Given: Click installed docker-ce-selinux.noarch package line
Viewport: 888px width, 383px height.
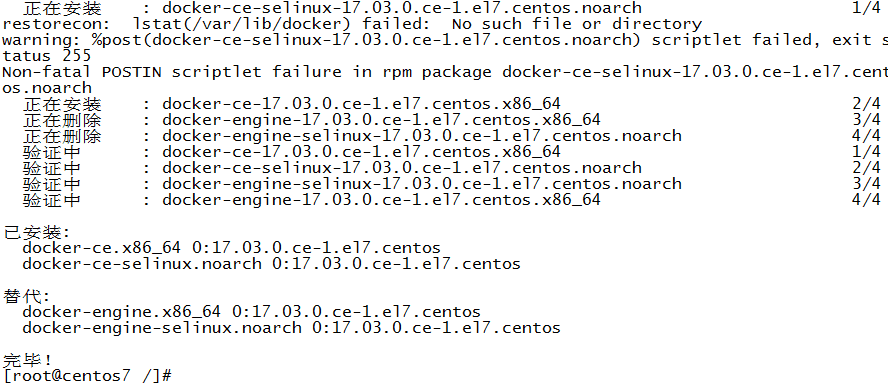Looking at the screenshot, I should point(271,264).
